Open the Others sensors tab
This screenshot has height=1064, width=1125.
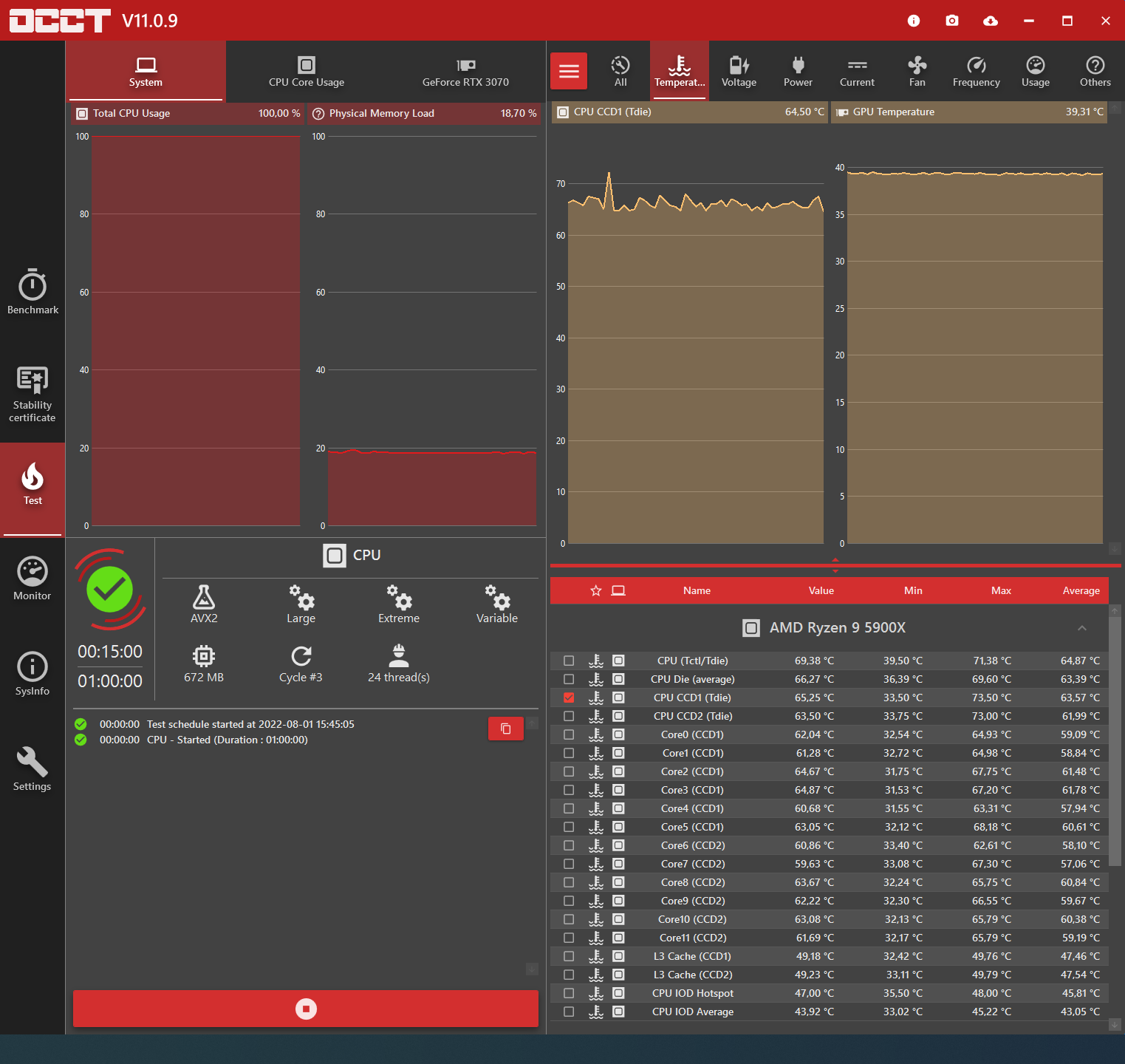(1095, 71)
